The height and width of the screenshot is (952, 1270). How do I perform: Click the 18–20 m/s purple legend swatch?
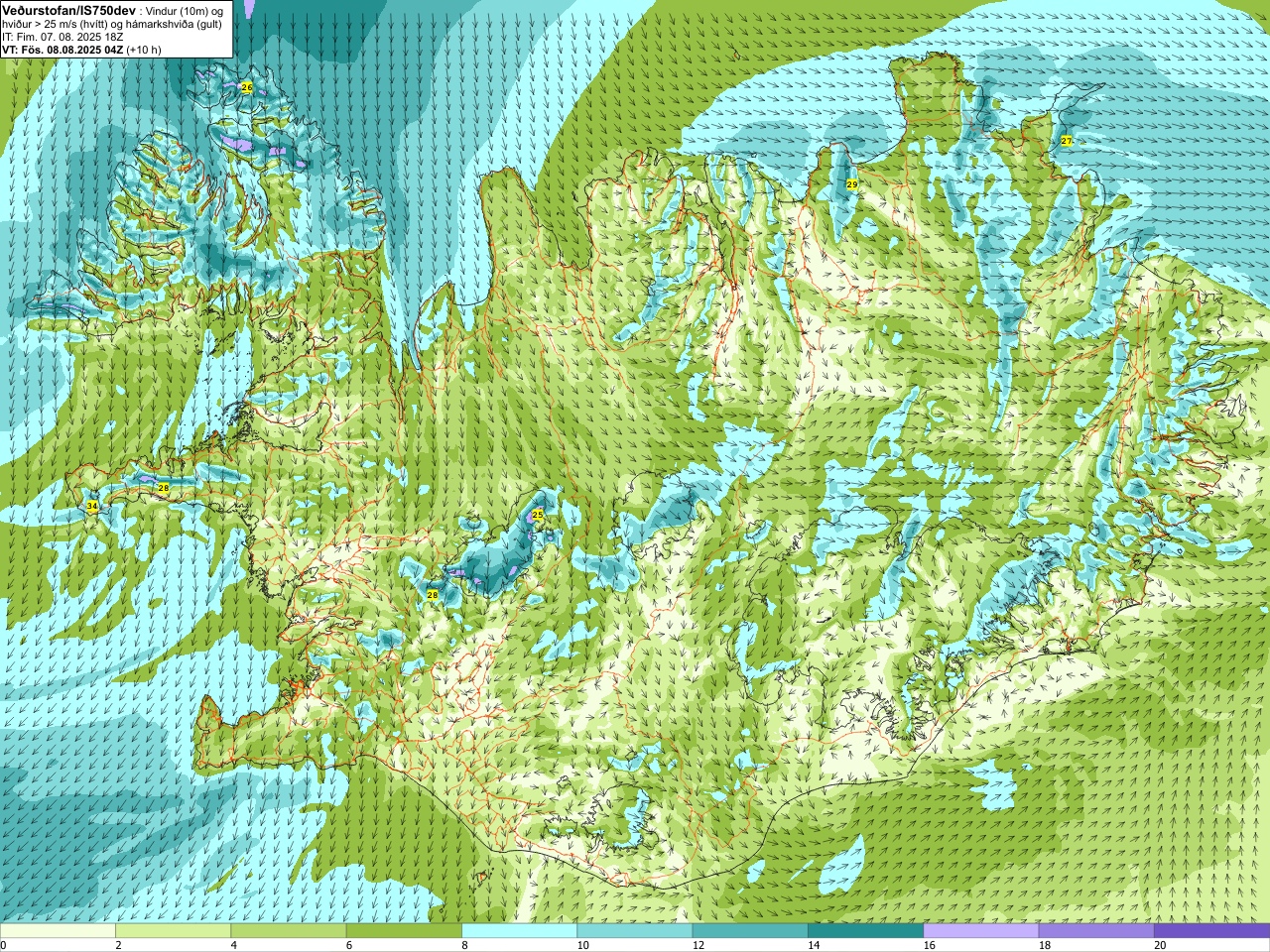pyautogui.click(x=1095, y=931)
